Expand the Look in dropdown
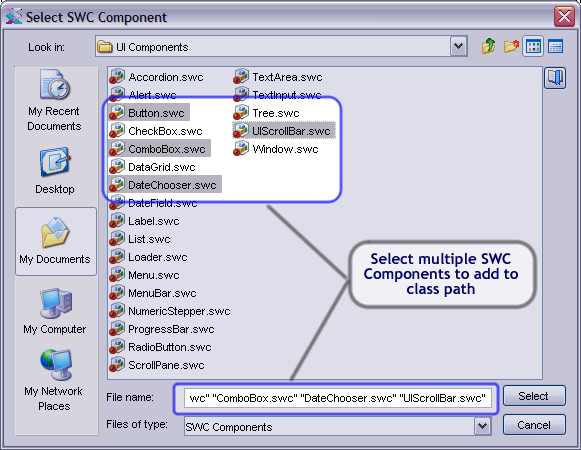This screenshot has height=450, width=581. point(459,46)
